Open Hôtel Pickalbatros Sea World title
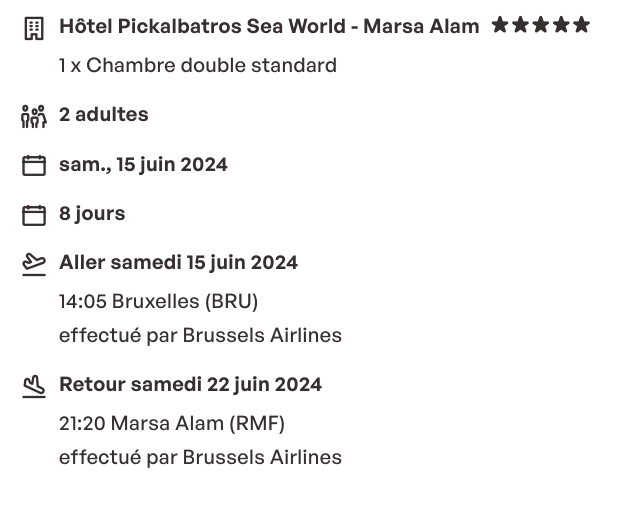Screen dimensions: 635x510 [269, 26]
